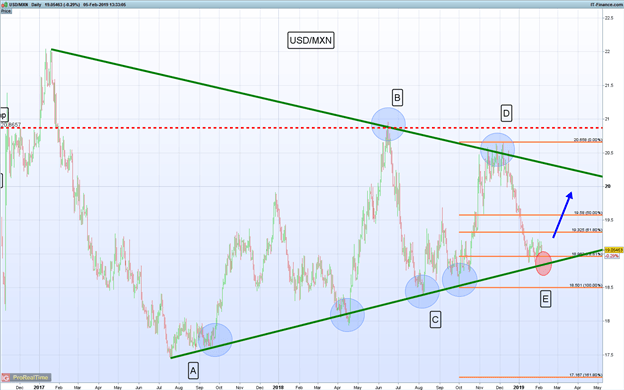Click the Price label under title bar

coord(6,11)
